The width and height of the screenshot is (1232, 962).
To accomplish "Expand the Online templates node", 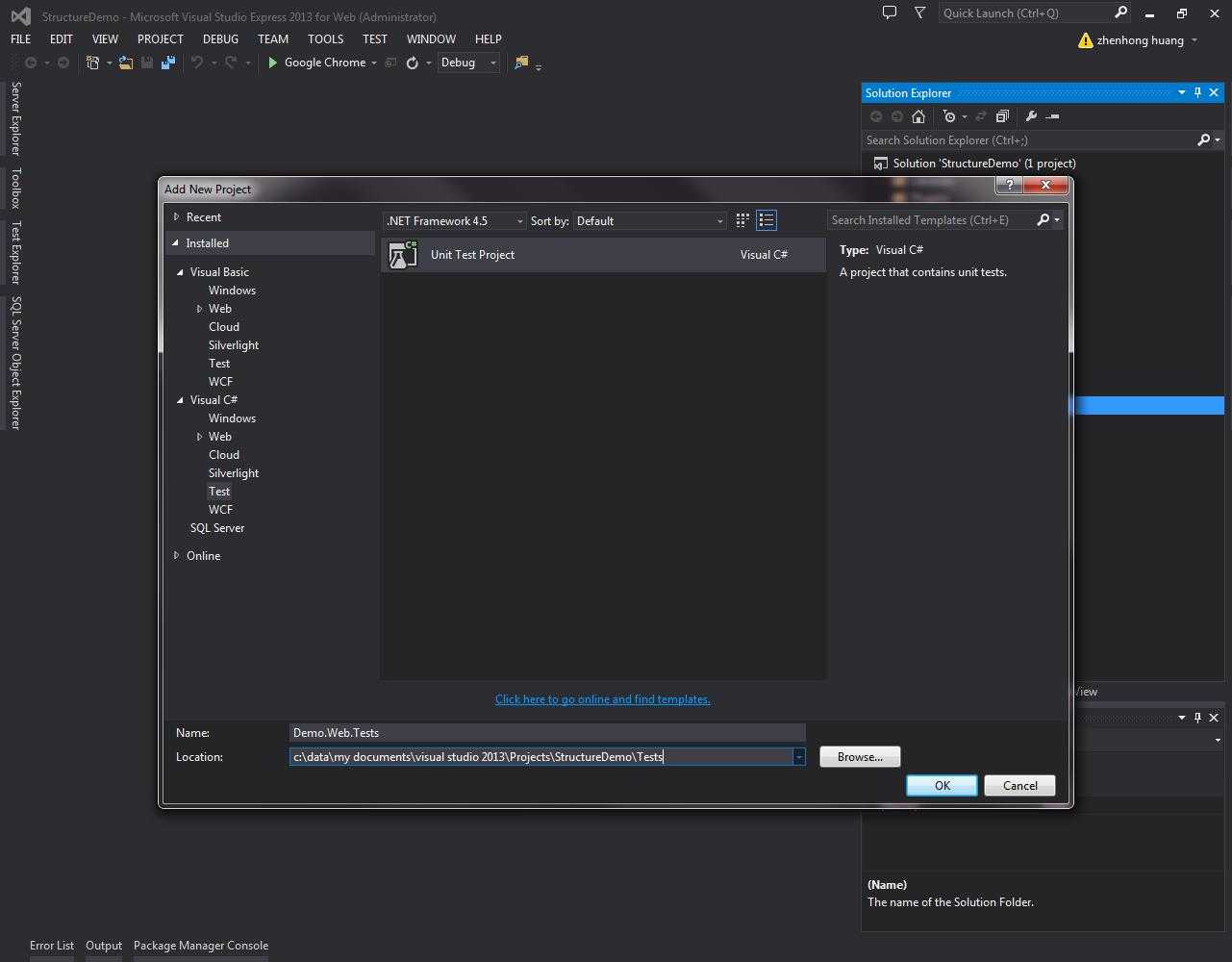I will [x=176, y=556].
